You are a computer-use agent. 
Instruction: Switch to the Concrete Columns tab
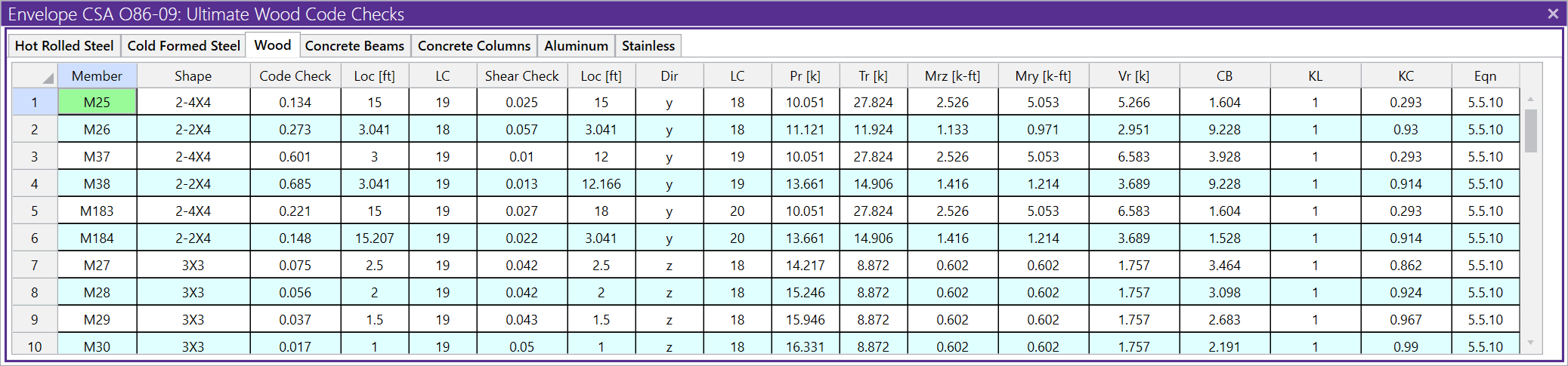point(474,46)
